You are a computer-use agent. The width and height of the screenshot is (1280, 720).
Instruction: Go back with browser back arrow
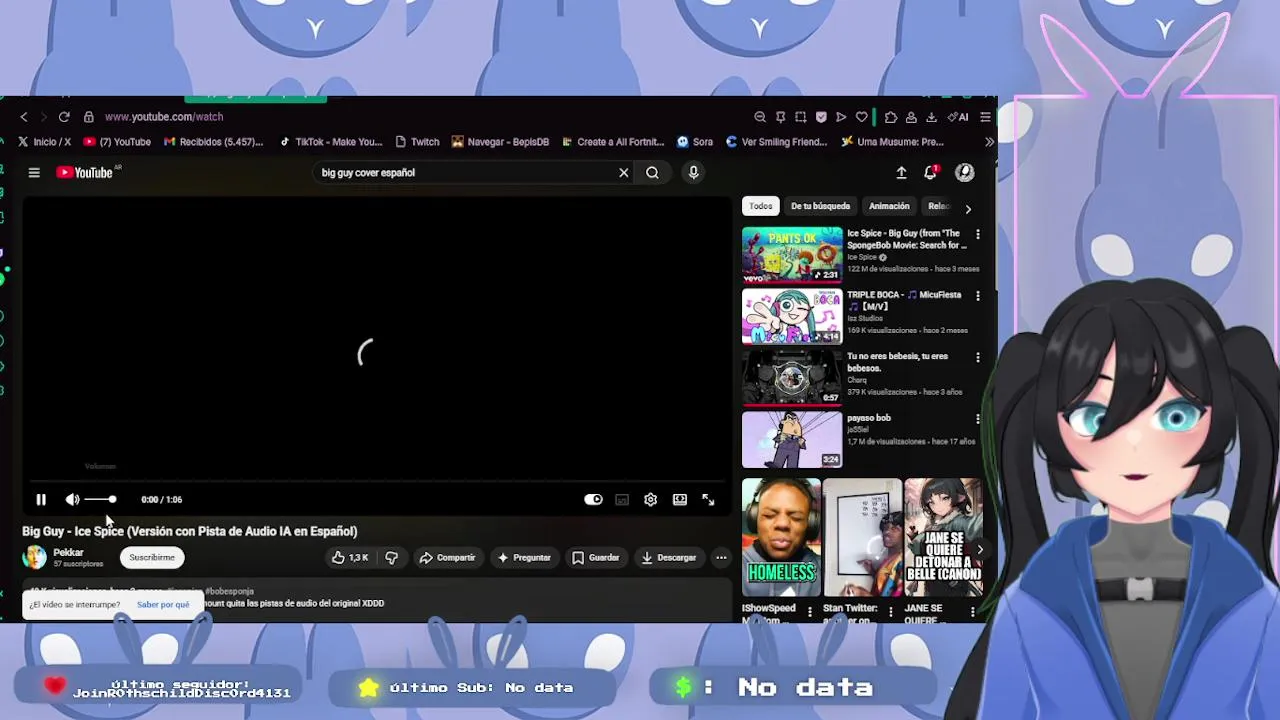click(x=24, y=117)
